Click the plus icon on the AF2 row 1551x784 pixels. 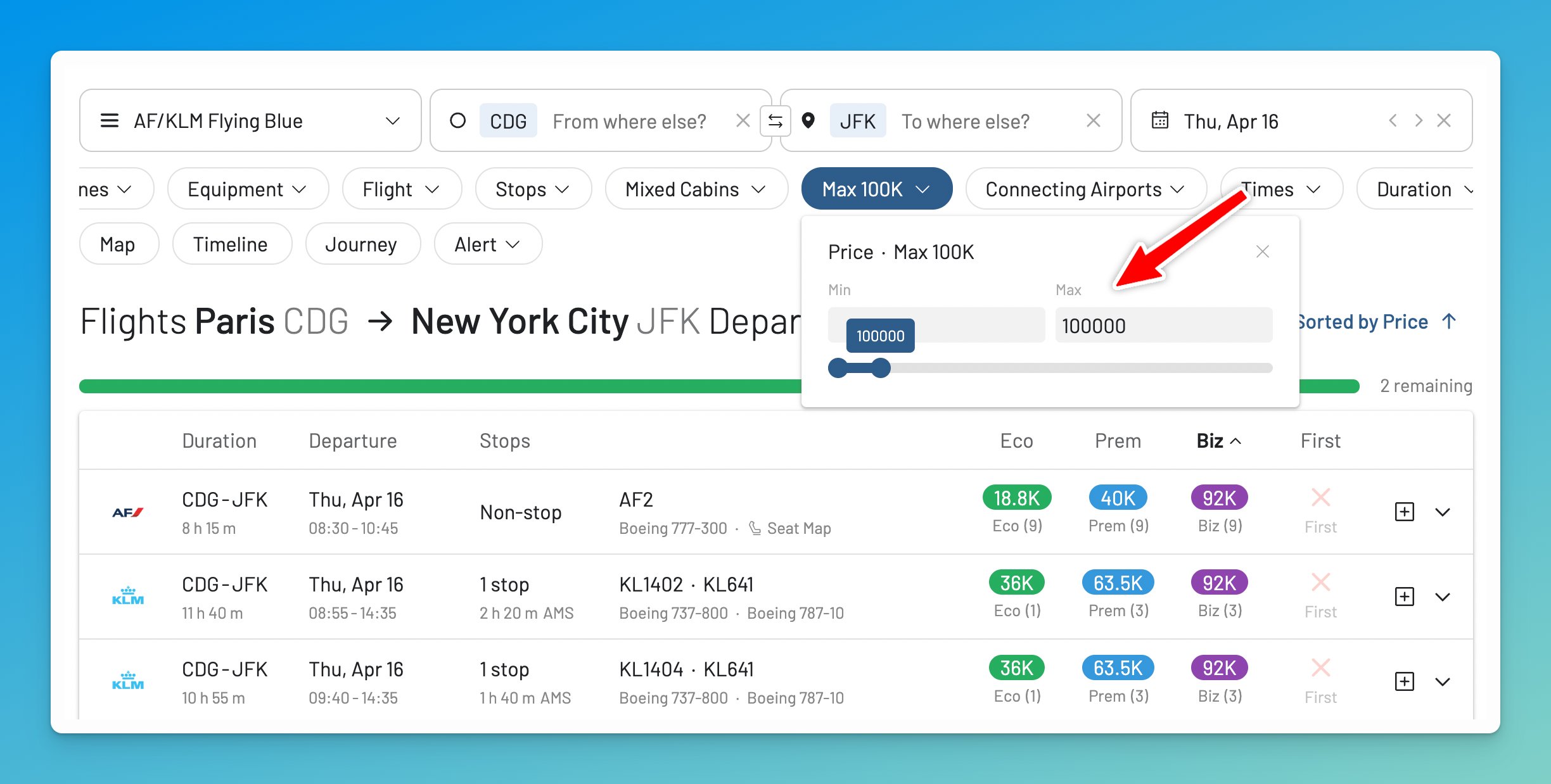(x=1404, y=512)
